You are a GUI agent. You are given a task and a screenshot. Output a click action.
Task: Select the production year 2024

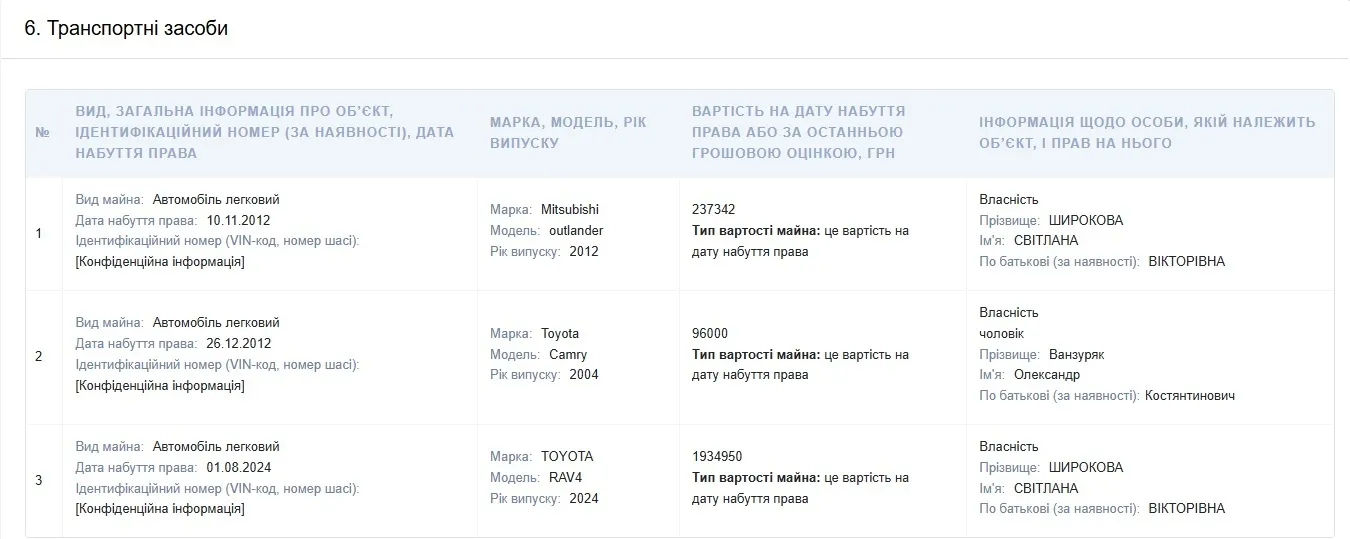pyautogui.click(x=583, y=499)
